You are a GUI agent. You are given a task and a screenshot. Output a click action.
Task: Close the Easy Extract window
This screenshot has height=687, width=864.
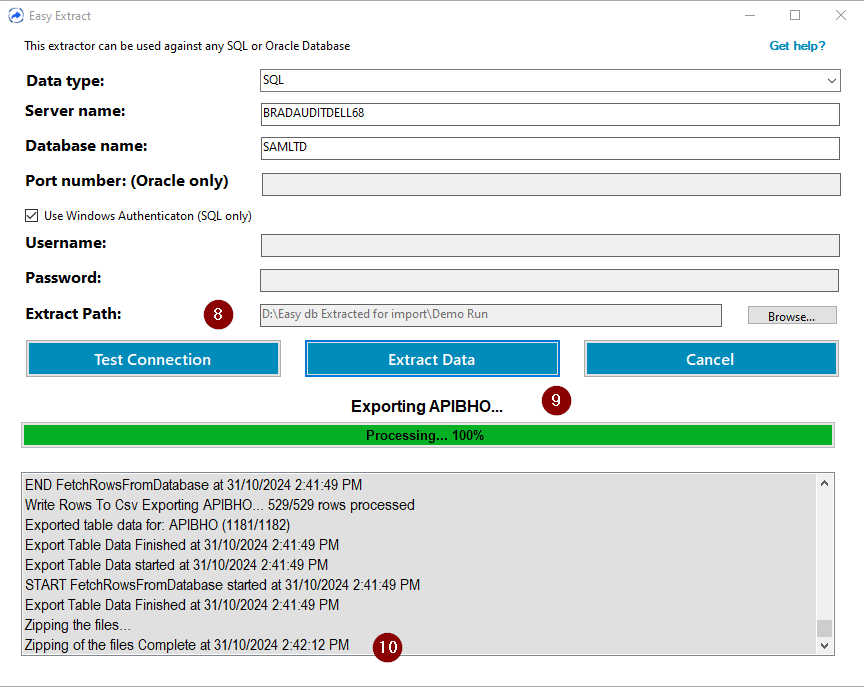click(840, 16)
